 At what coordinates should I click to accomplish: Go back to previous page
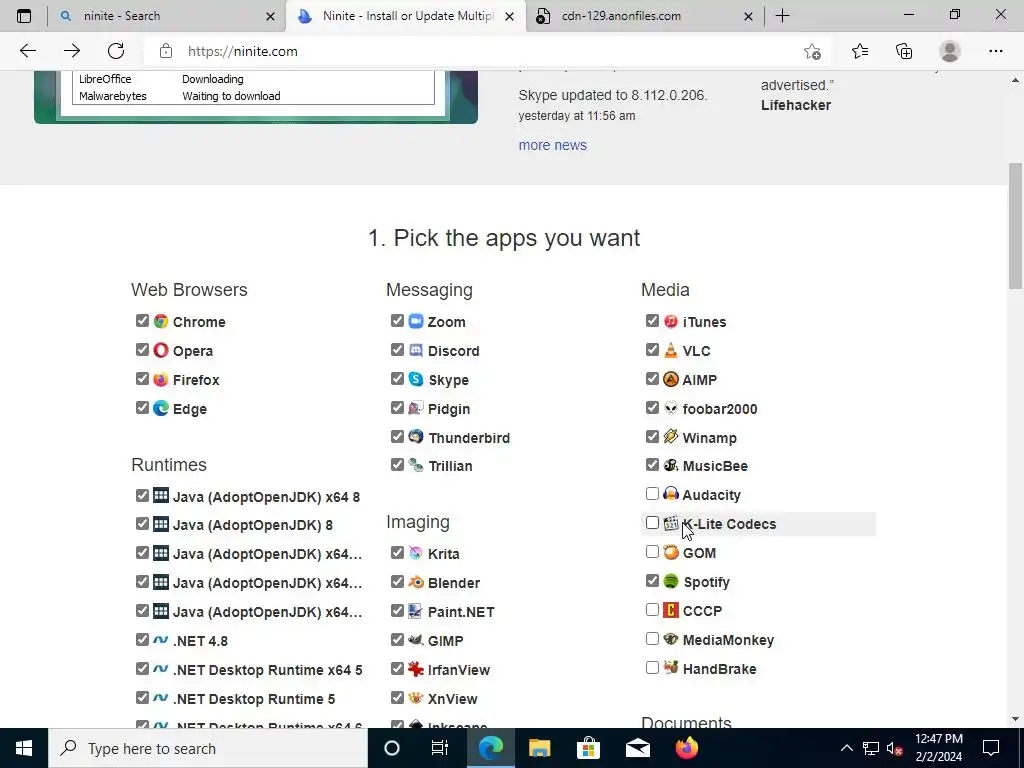[x=28, y=51]
